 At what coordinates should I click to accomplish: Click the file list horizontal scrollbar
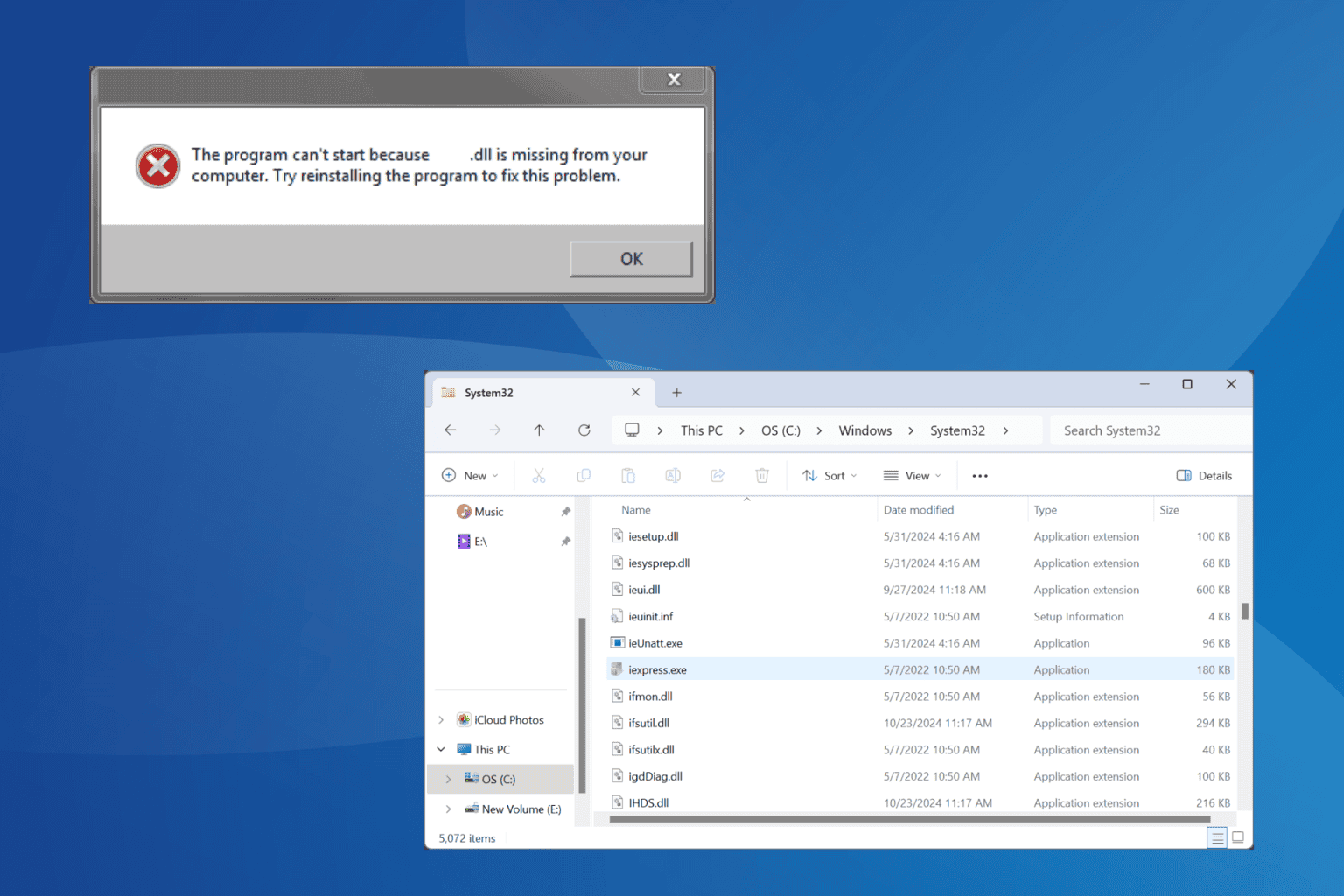coord(910,820)
